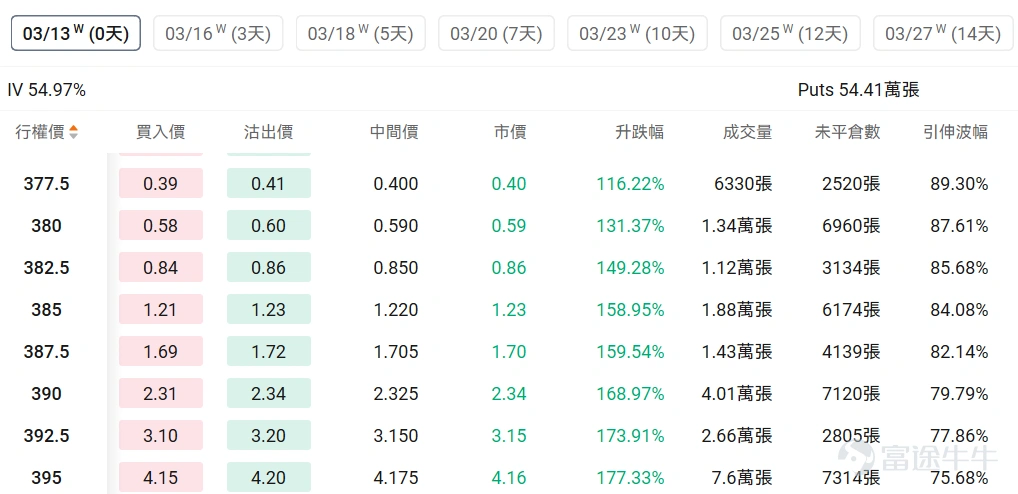Click bid price 4.15 for strike 395
1018x494 pixels.
tap(161, 478)
